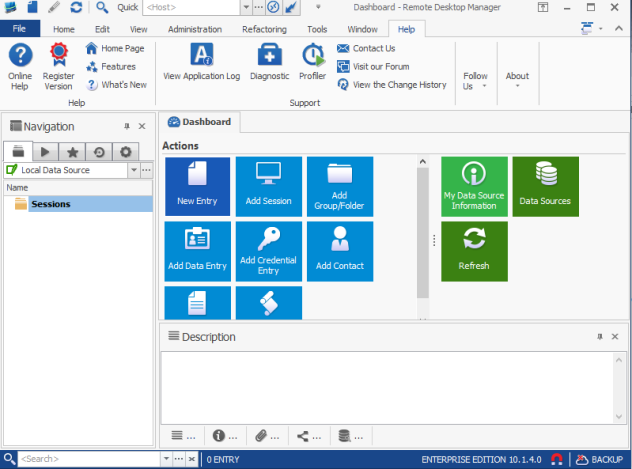Open My Data Source Information tile
The width and height of the screenshot is (632, 469).
point(474,187)
